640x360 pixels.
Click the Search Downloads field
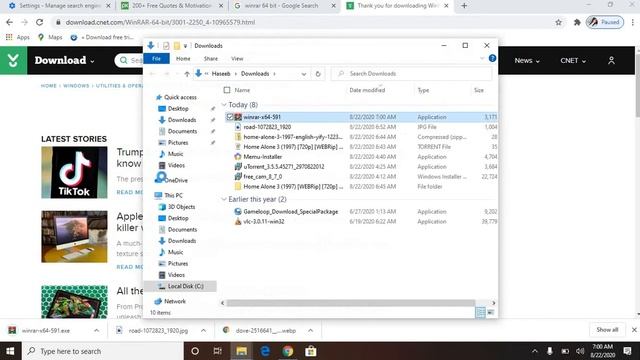click(x=411, y=74)
